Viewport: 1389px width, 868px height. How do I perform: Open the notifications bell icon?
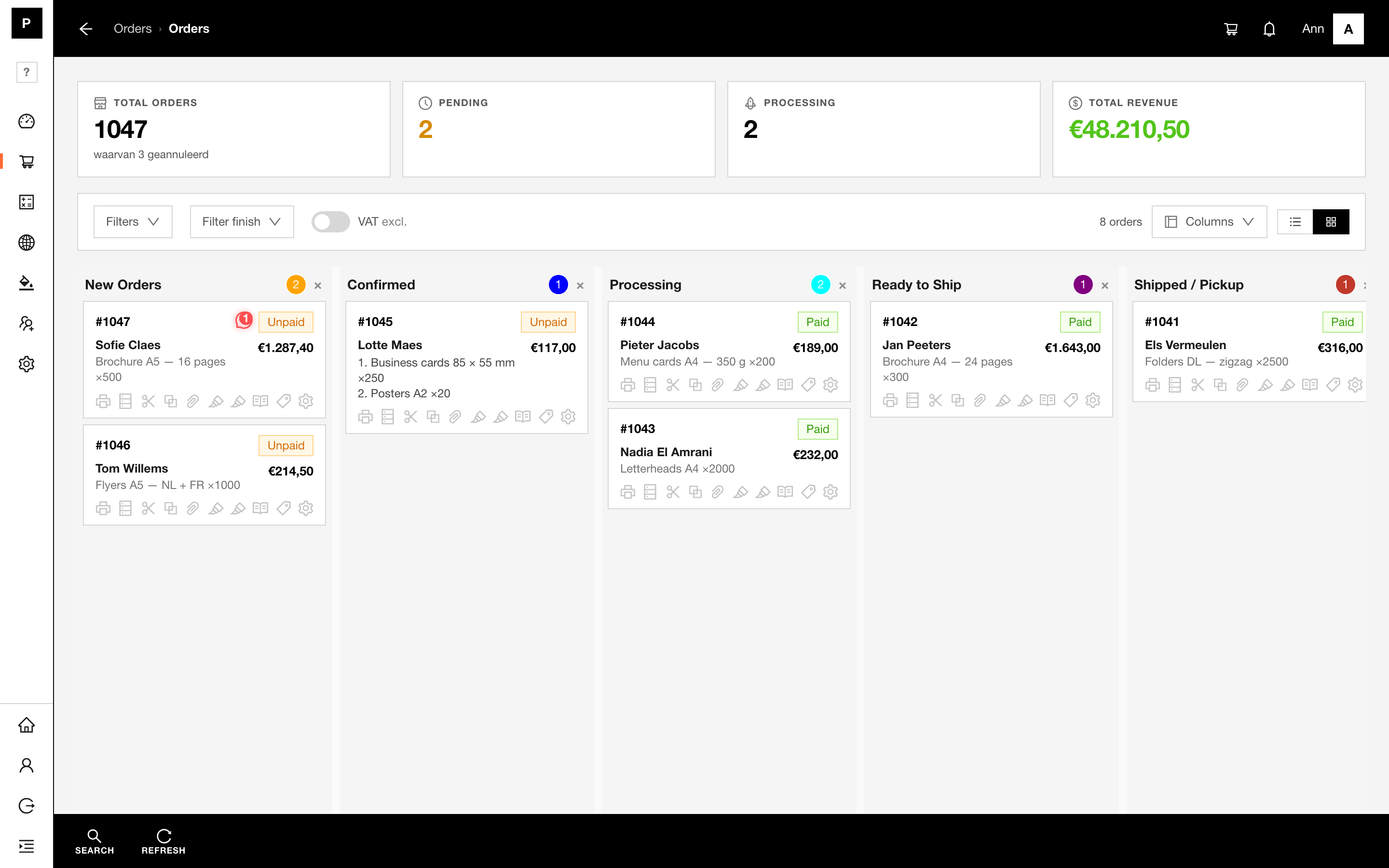1269,29
